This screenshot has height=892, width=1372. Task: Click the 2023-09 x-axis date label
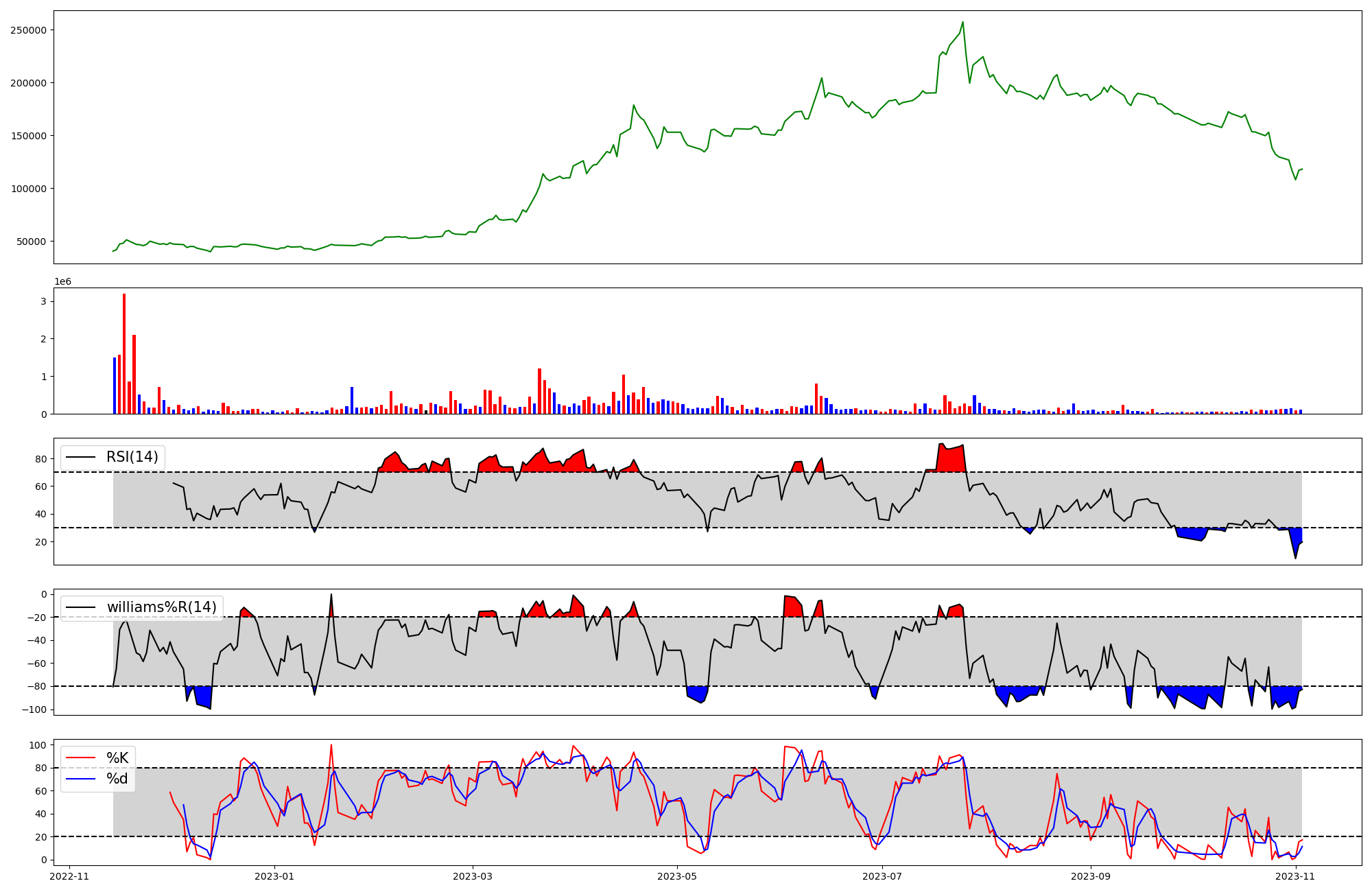pyautogui.click(x=1090, y=876)
